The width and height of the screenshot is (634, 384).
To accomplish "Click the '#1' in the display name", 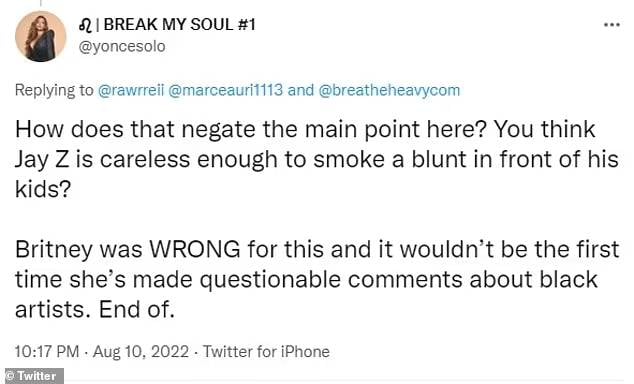I will coord(247,25).
